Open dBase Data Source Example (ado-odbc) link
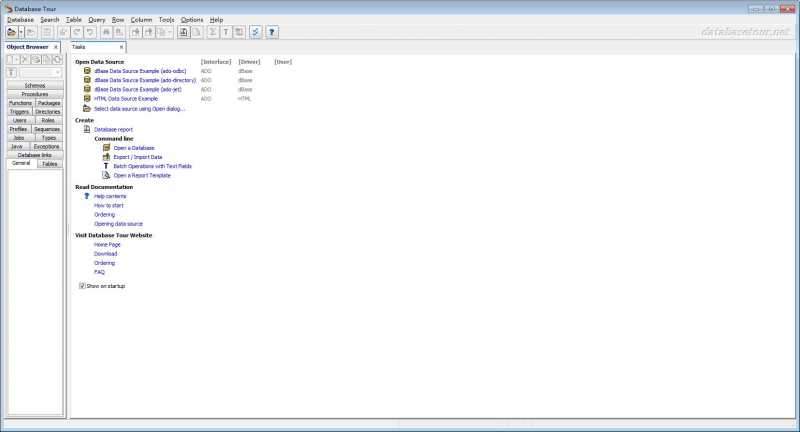This screenshot has width=800, height=432. click(140, 71)
